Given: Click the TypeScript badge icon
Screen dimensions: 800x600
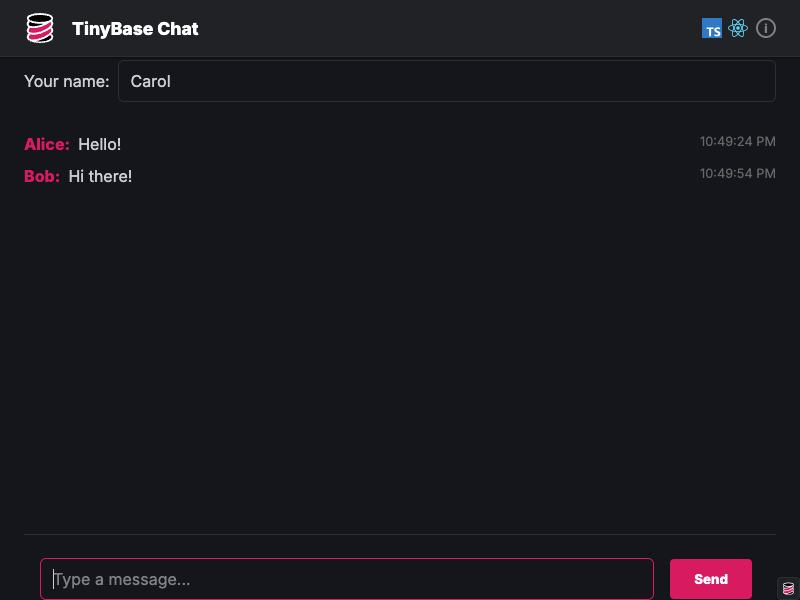Looking at the screenshot, I should [712, 28].
